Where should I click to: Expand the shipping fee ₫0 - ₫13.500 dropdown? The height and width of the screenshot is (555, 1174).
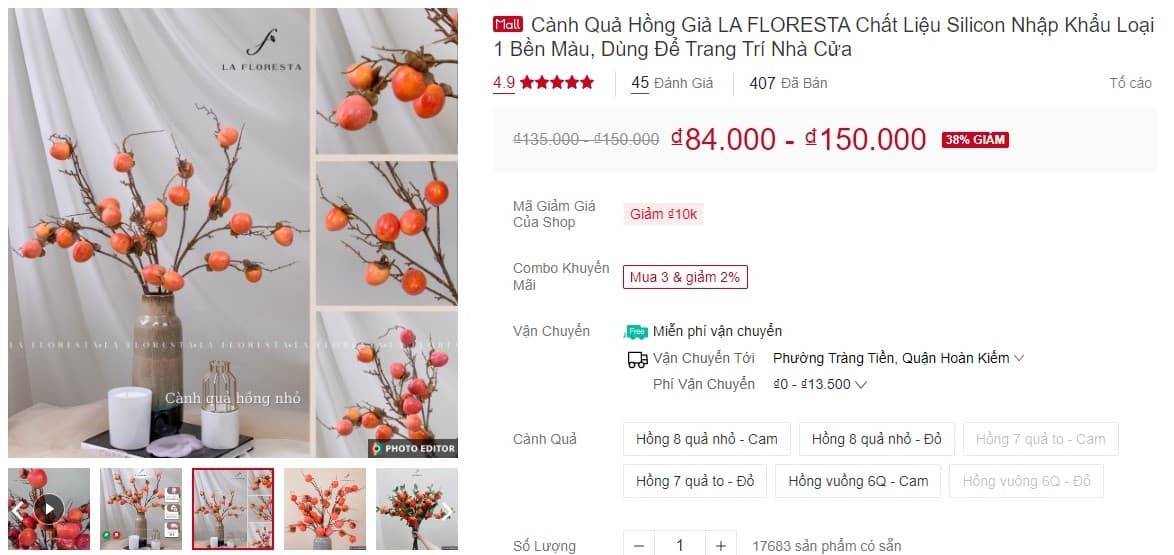click(x=820, y=384)
